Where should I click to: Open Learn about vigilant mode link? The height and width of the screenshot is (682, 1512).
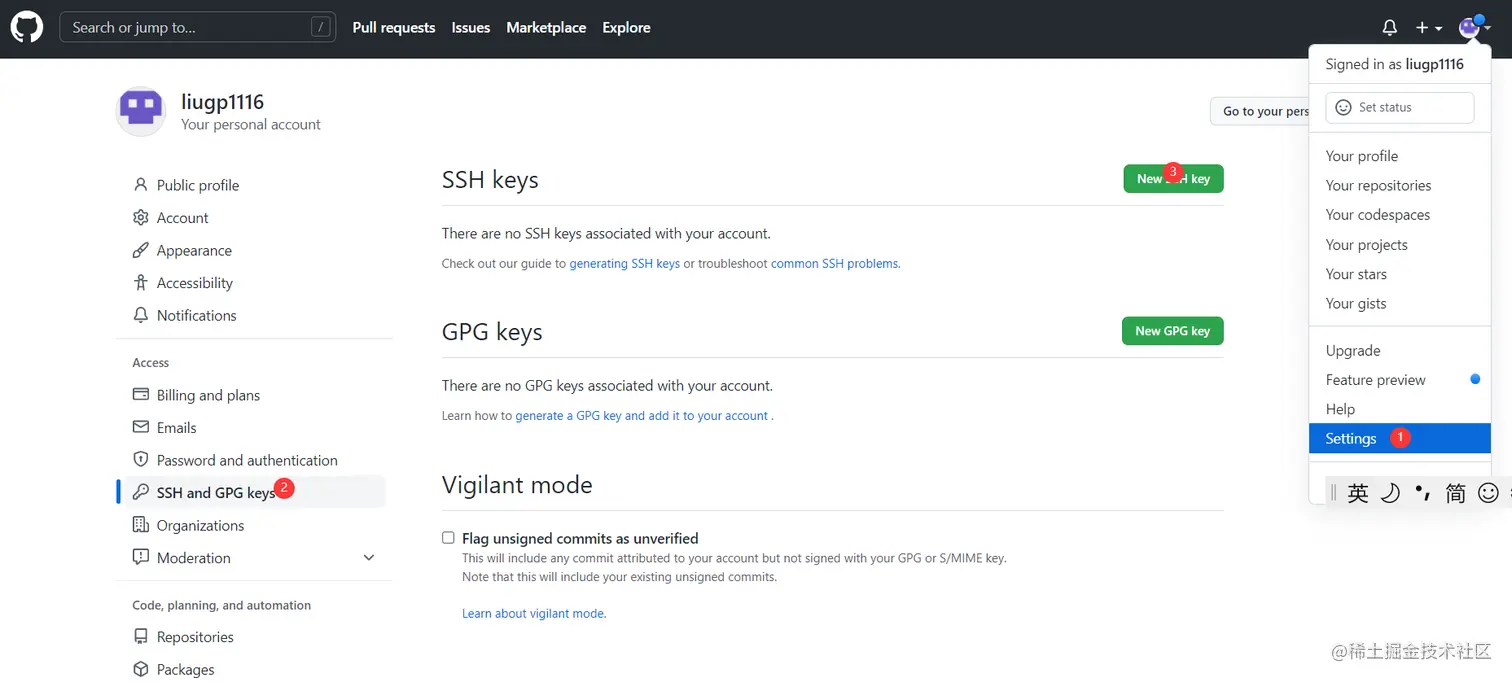click(534, 614)
